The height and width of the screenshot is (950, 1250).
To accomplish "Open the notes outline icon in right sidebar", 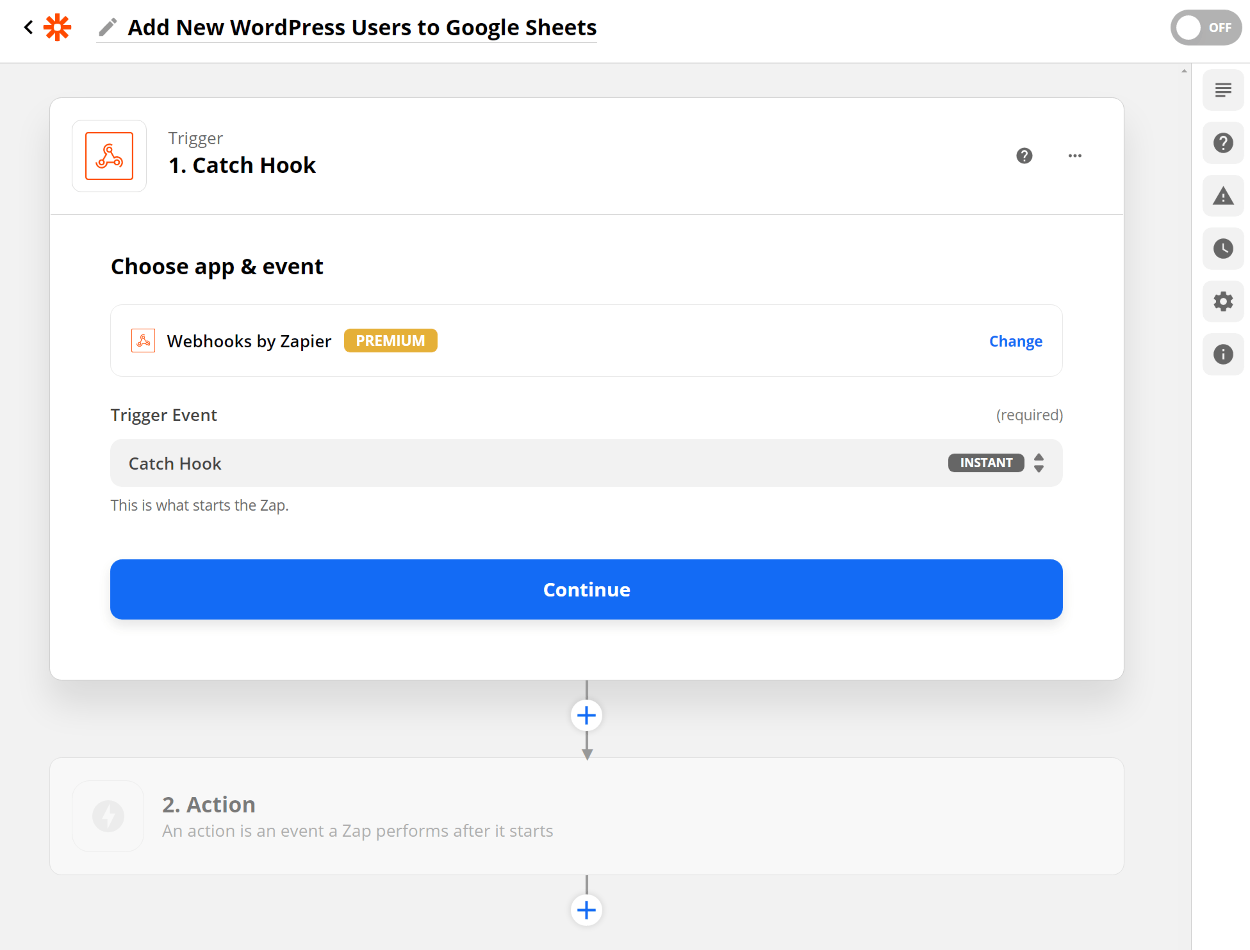I will (1223, 90).
